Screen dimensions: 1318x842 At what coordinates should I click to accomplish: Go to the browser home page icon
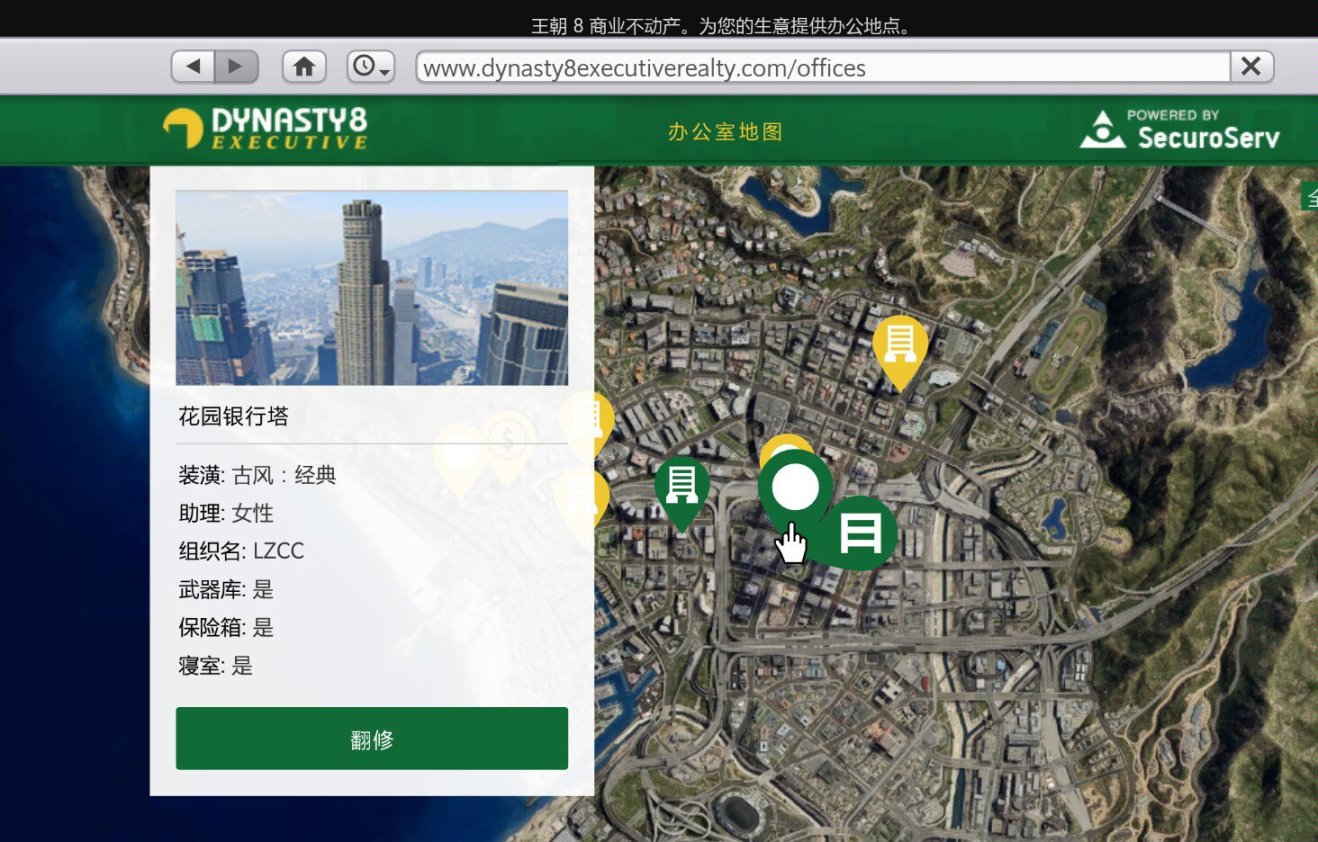pyautogui.click(x=304, y=67)
